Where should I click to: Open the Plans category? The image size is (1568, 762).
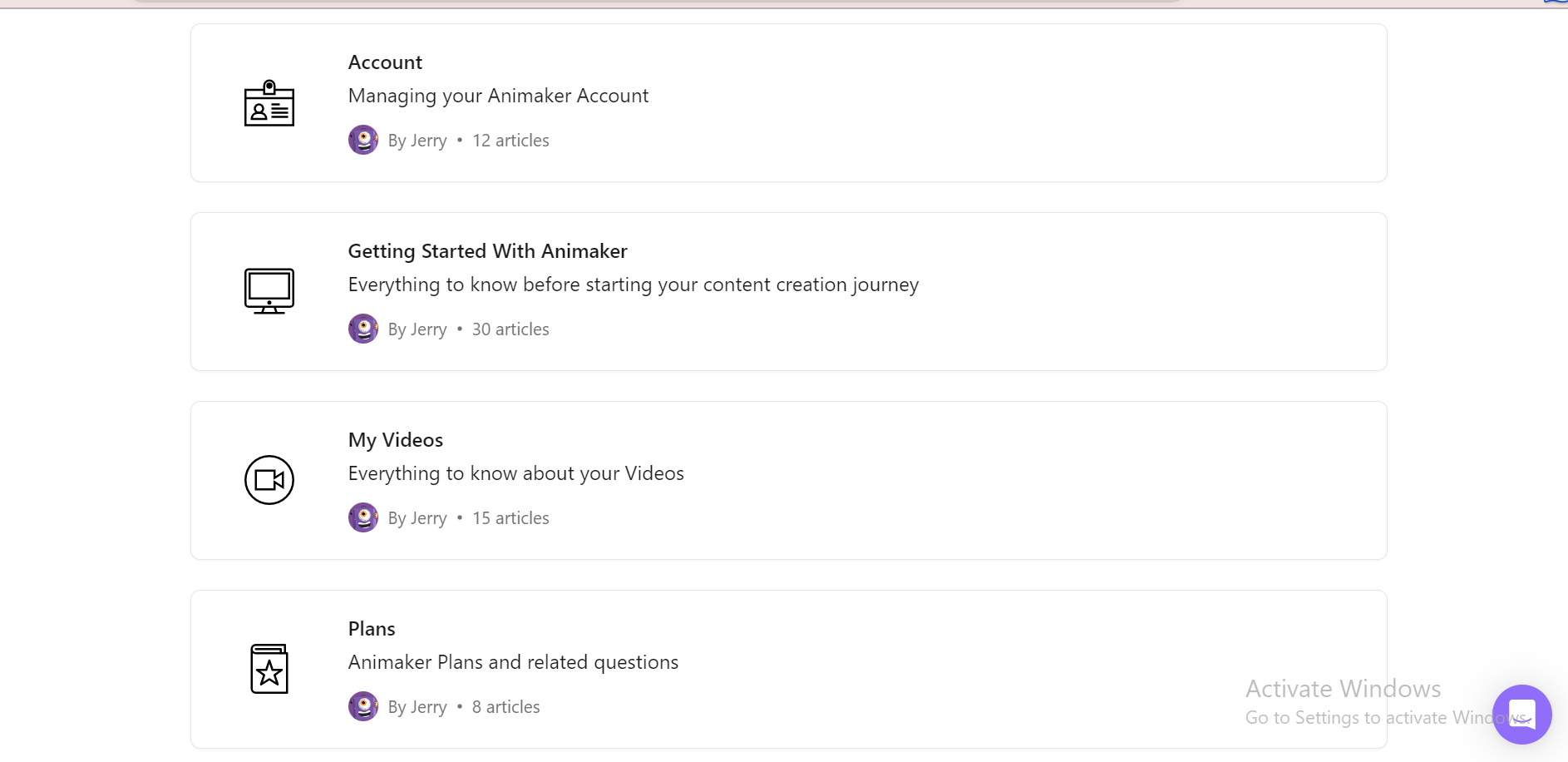(x=372, y=628)
